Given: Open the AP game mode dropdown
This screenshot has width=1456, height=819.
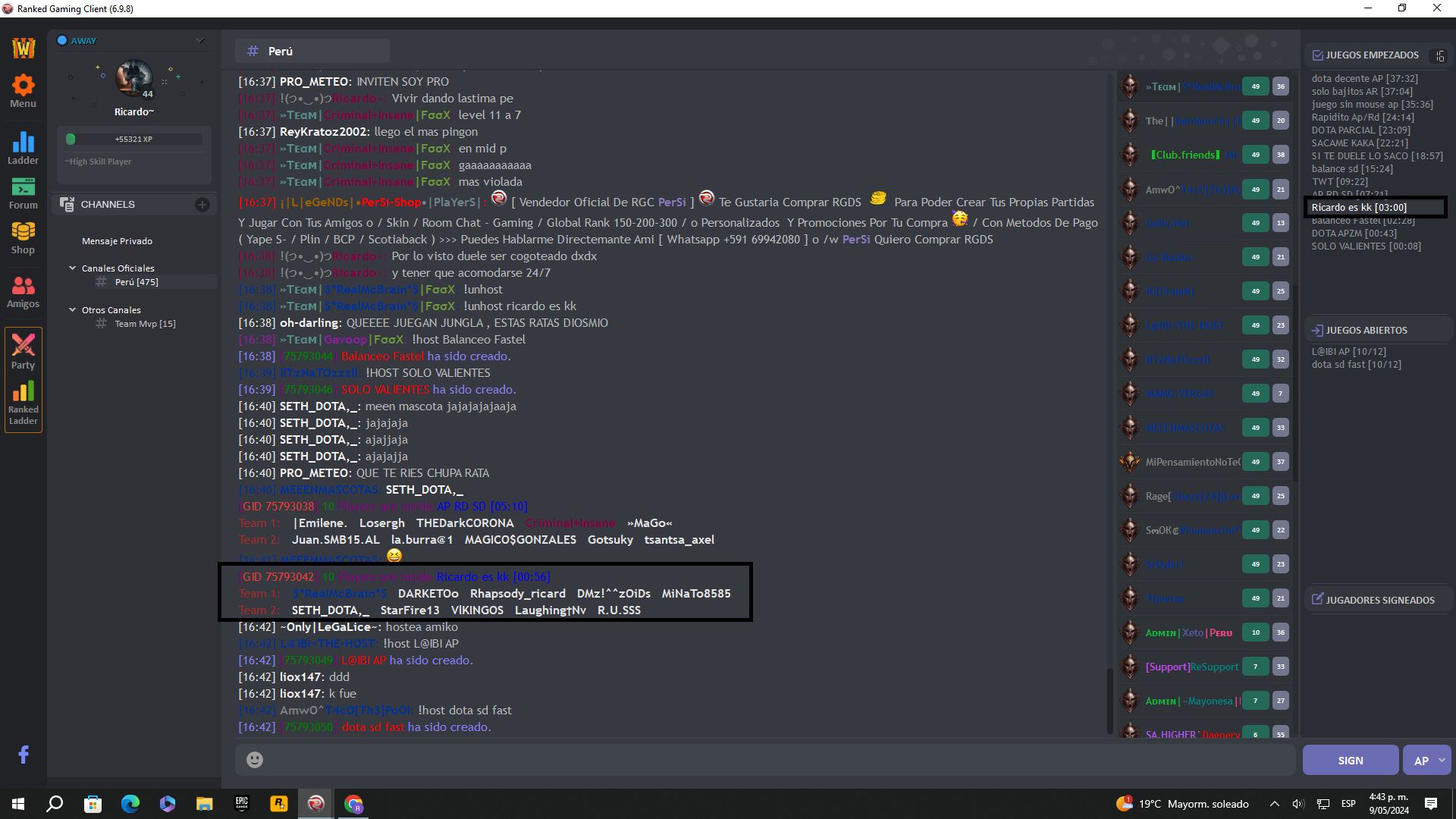Looking at the screenshot, I should click(1426, 760).
